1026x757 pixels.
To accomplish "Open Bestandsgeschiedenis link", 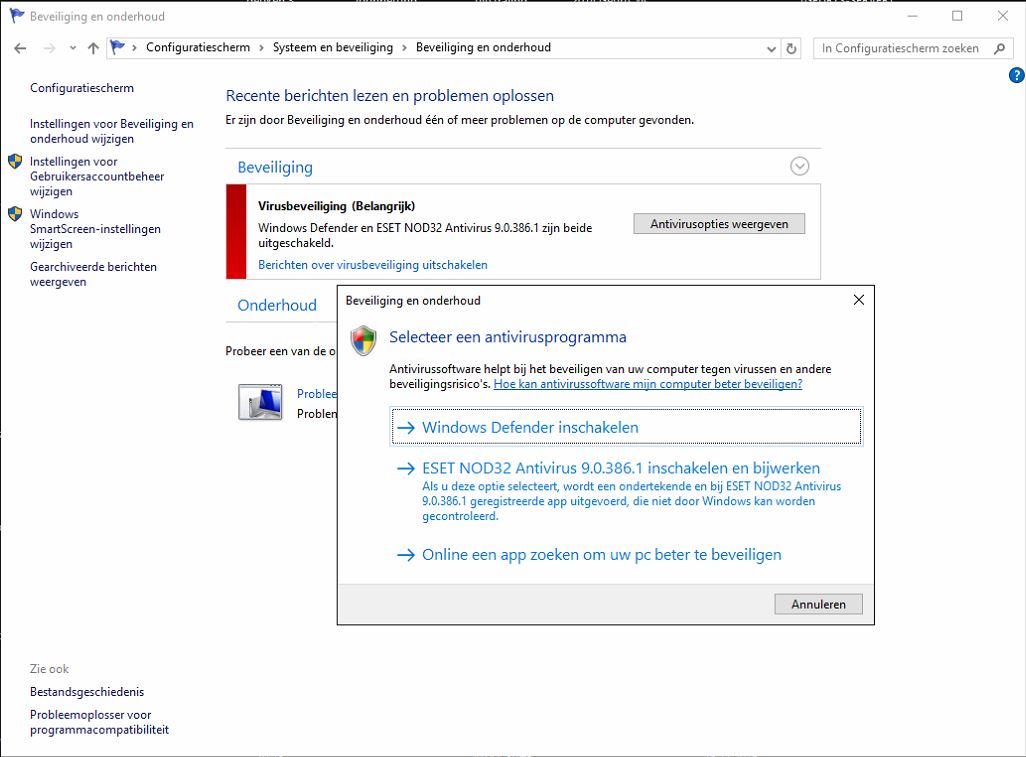I will 87,692.
